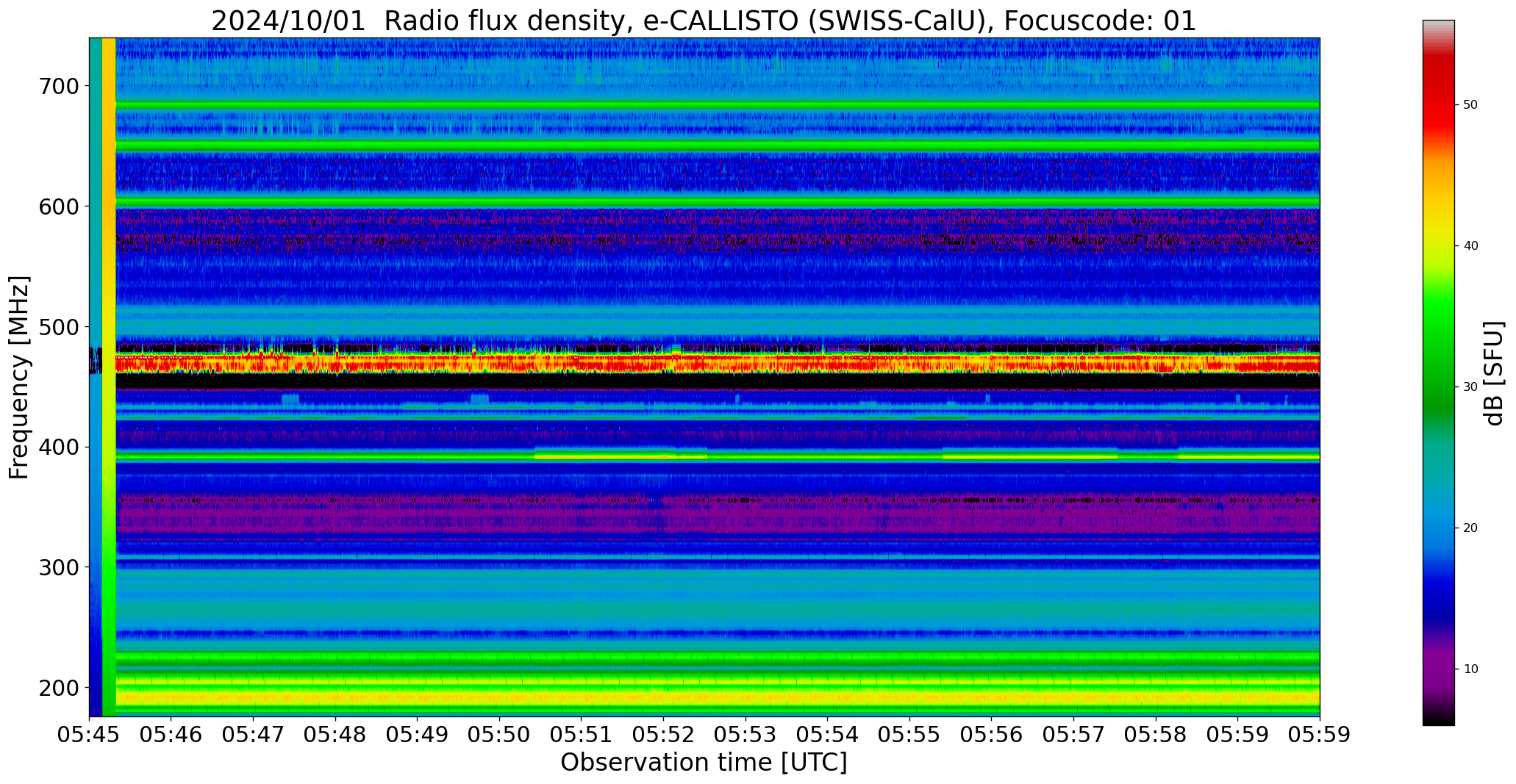Click the 'dB [SFU]' colorbar label
The width and height of the screenshot is (1516, 784).
coord(1493,373)
